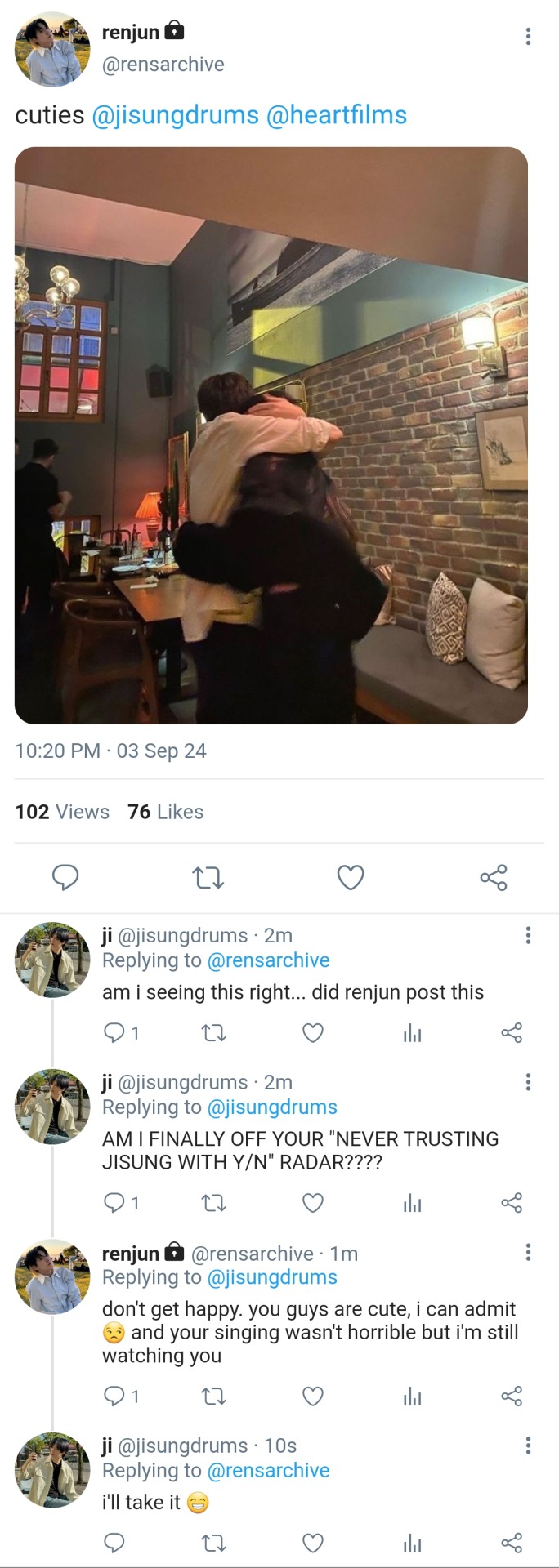Like renjun's "don't get happy" reply

coord(313,1396)
